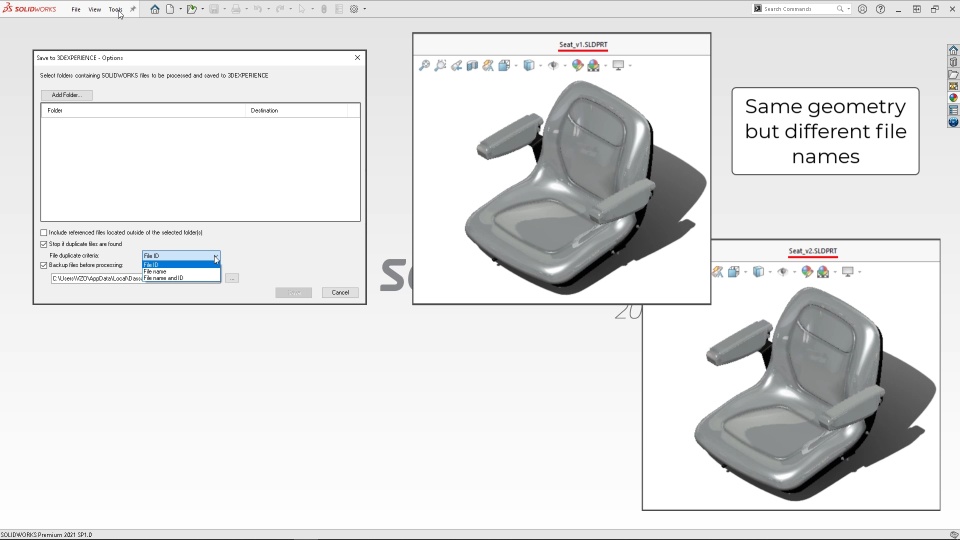Toggle Include referenced files outside selected folder
Viewport: 960px width, 540px height.
43,233
